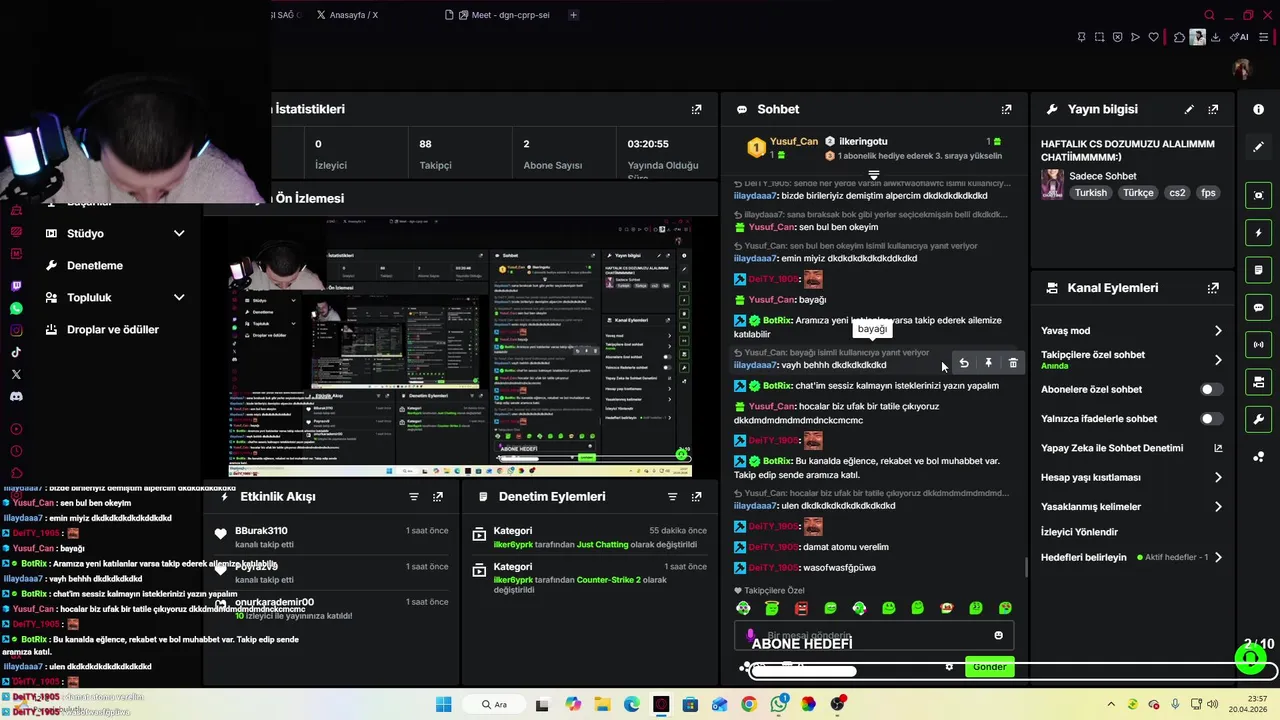Open Hedefleri belirleyin settings
This screenshot has width=1280, height=720.
coord(1132,557)
